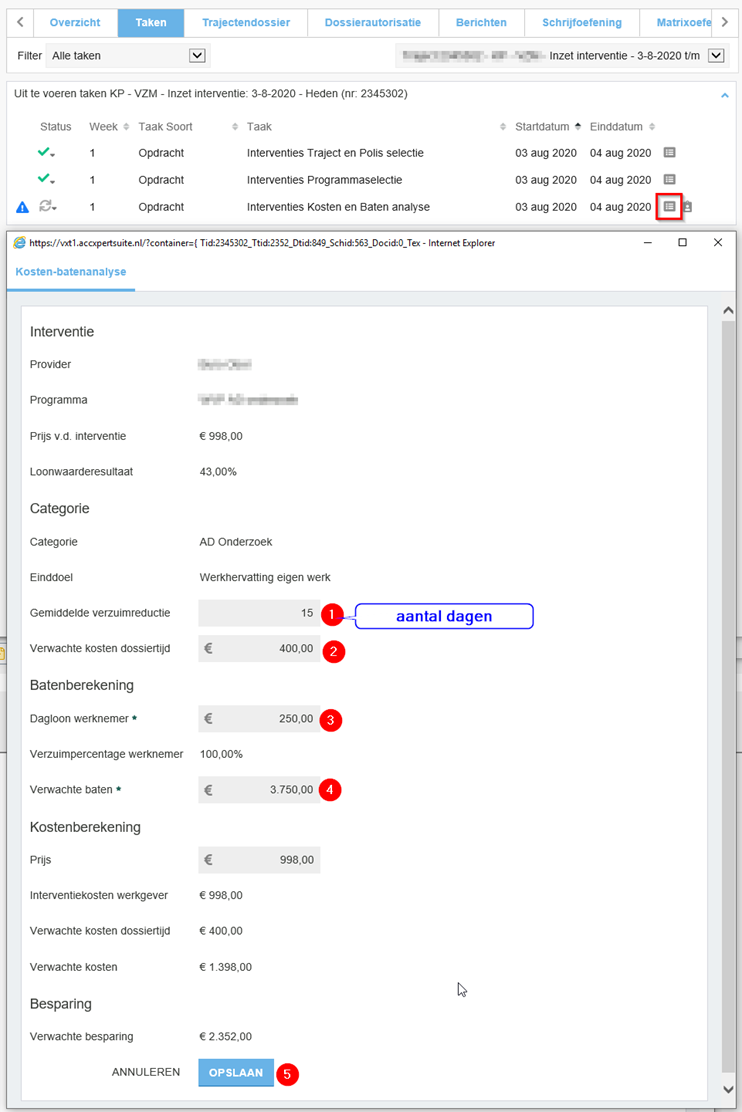The image size is (742, 1112).
Task: Open the Filter 'Alle taken' dropdown
Action: pos(197,56)
